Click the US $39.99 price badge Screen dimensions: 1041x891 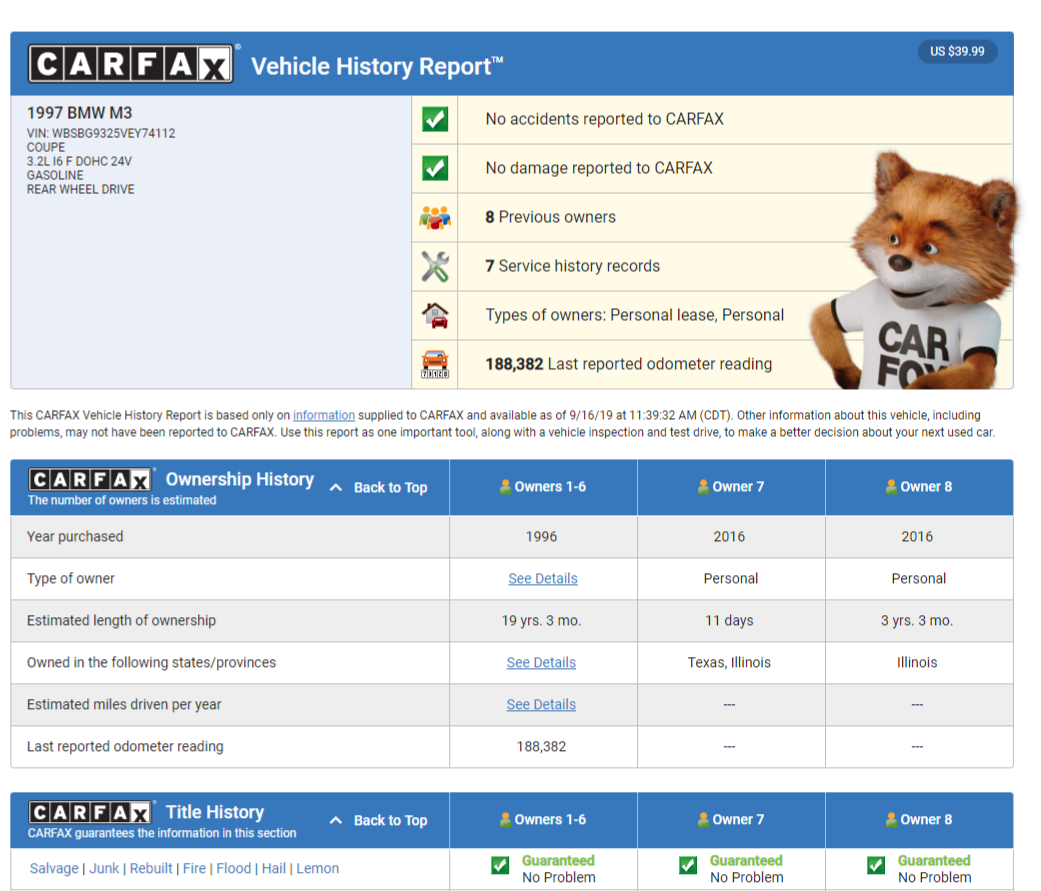(x=957, y=52)
